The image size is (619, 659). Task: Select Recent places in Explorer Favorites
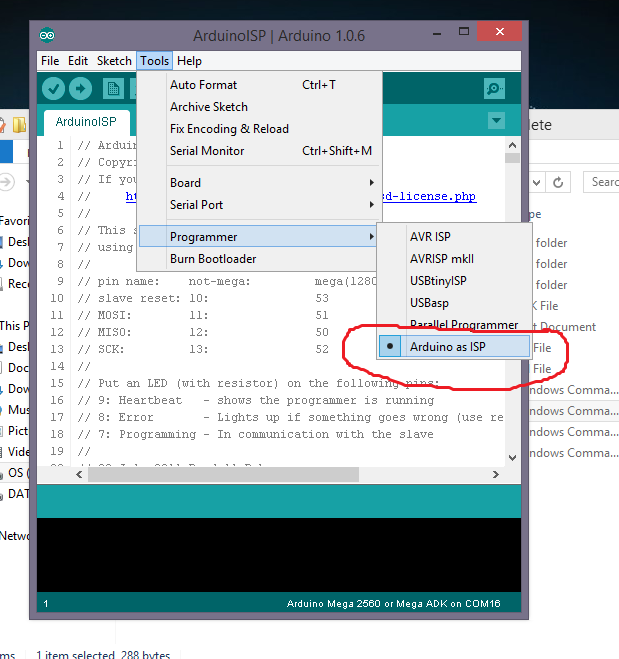[x=15, y=284]
